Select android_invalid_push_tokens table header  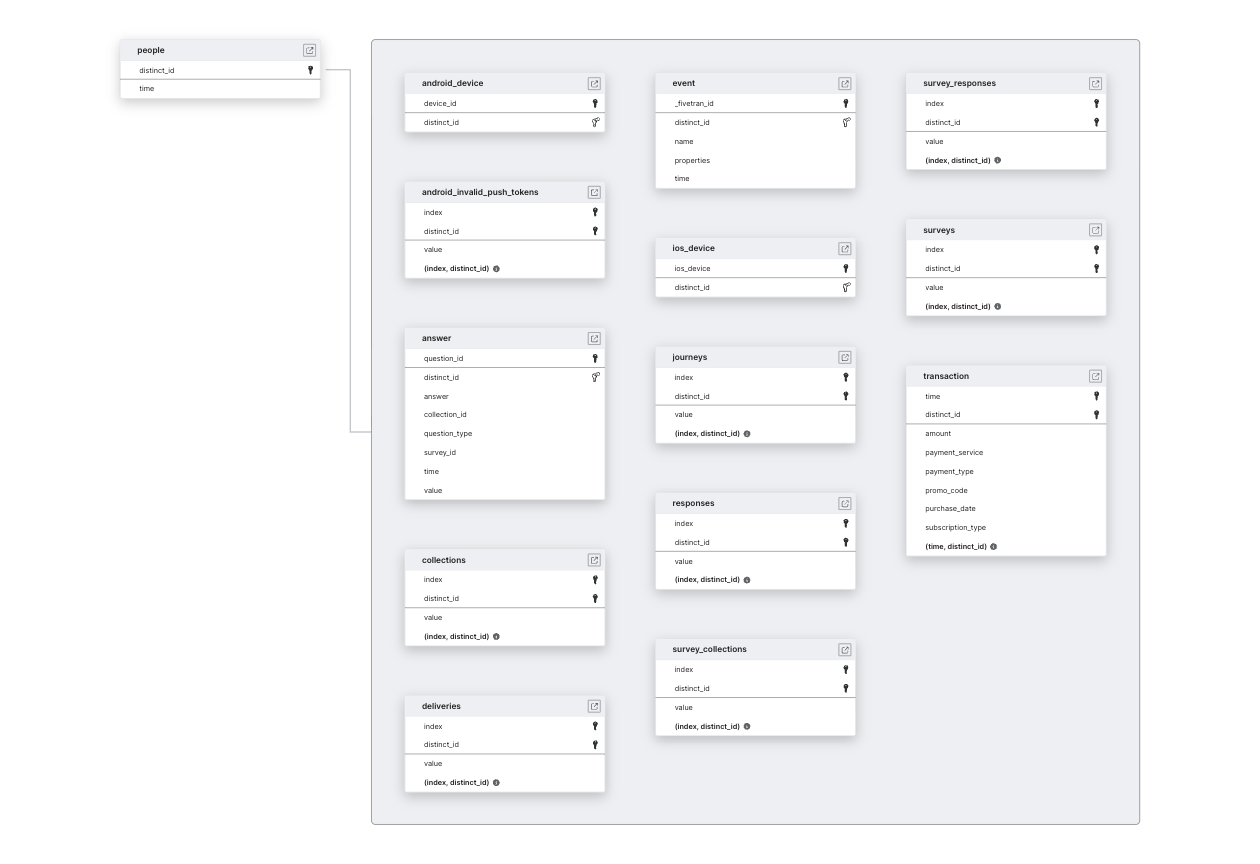click(x=480, y=192)
